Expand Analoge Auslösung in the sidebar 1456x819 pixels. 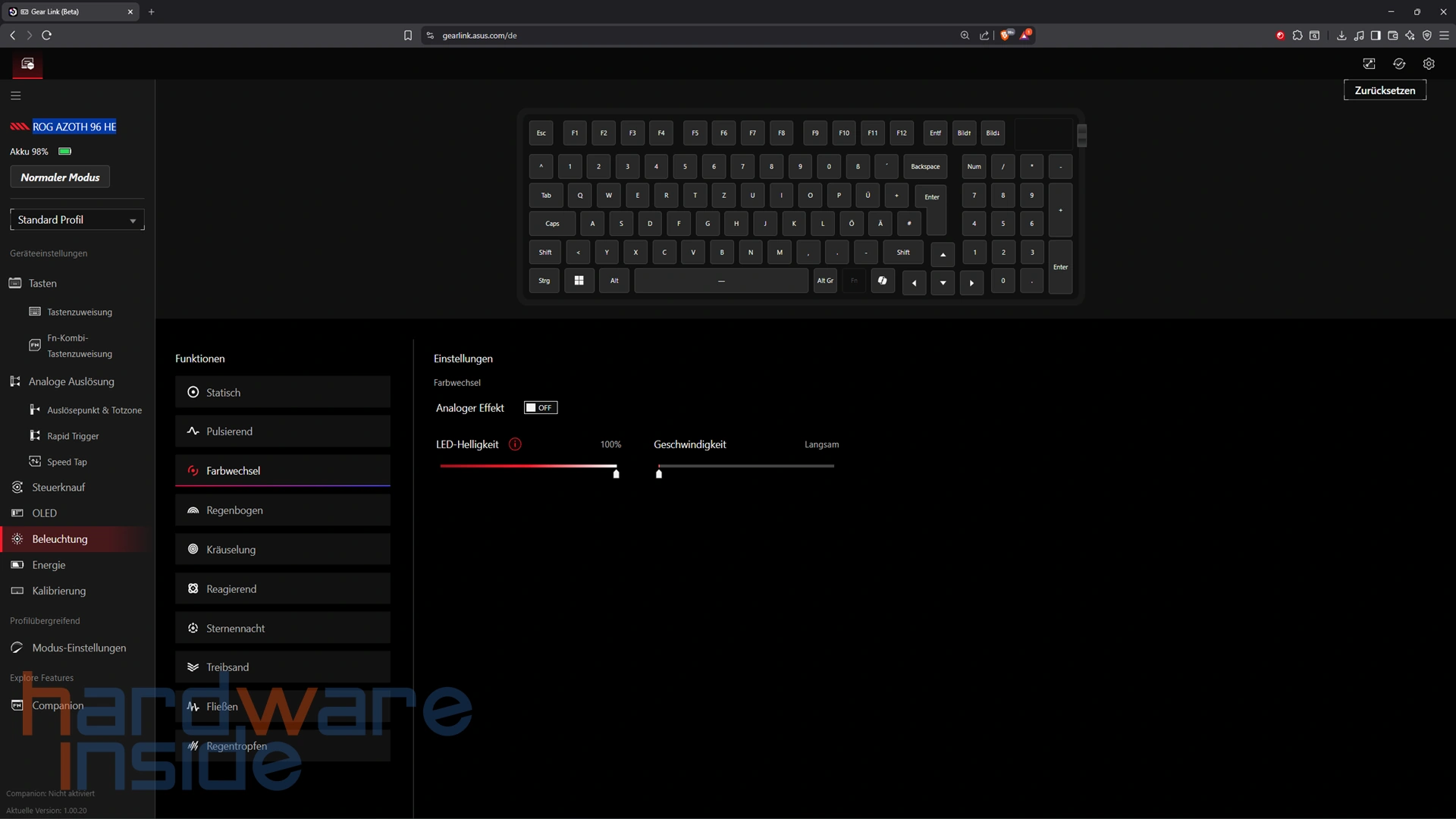click(71, 381)
